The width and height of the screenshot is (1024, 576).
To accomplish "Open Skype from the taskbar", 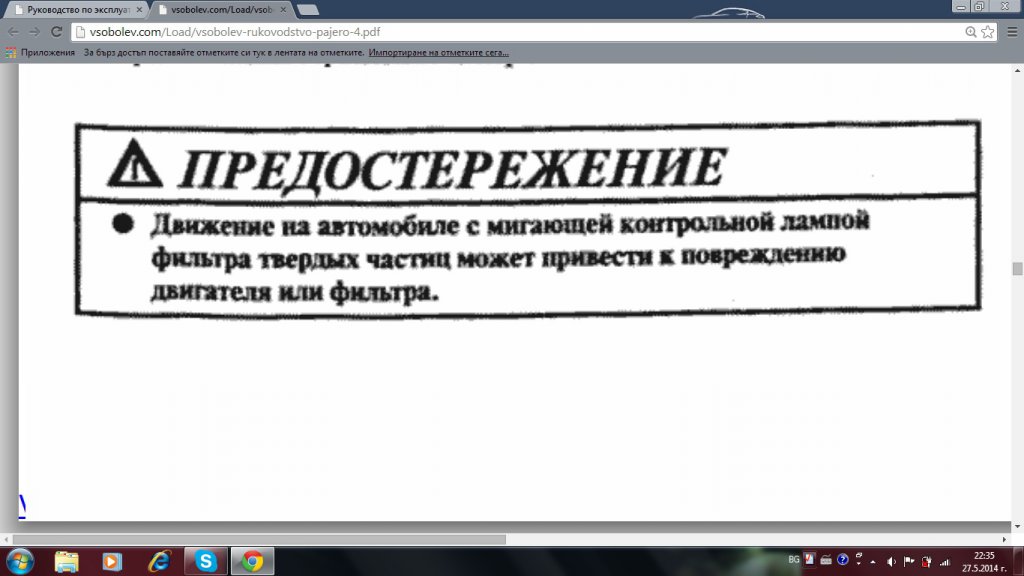I will pos(206,562).
